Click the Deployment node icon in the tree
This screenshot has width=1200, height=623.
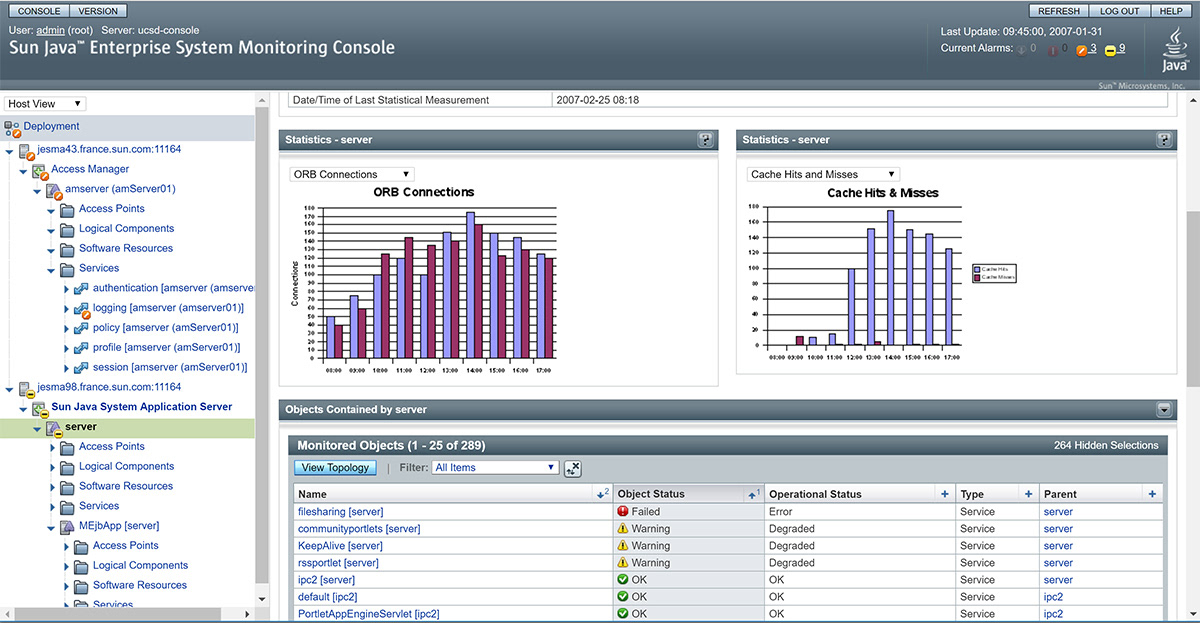(x=12, y=128)
